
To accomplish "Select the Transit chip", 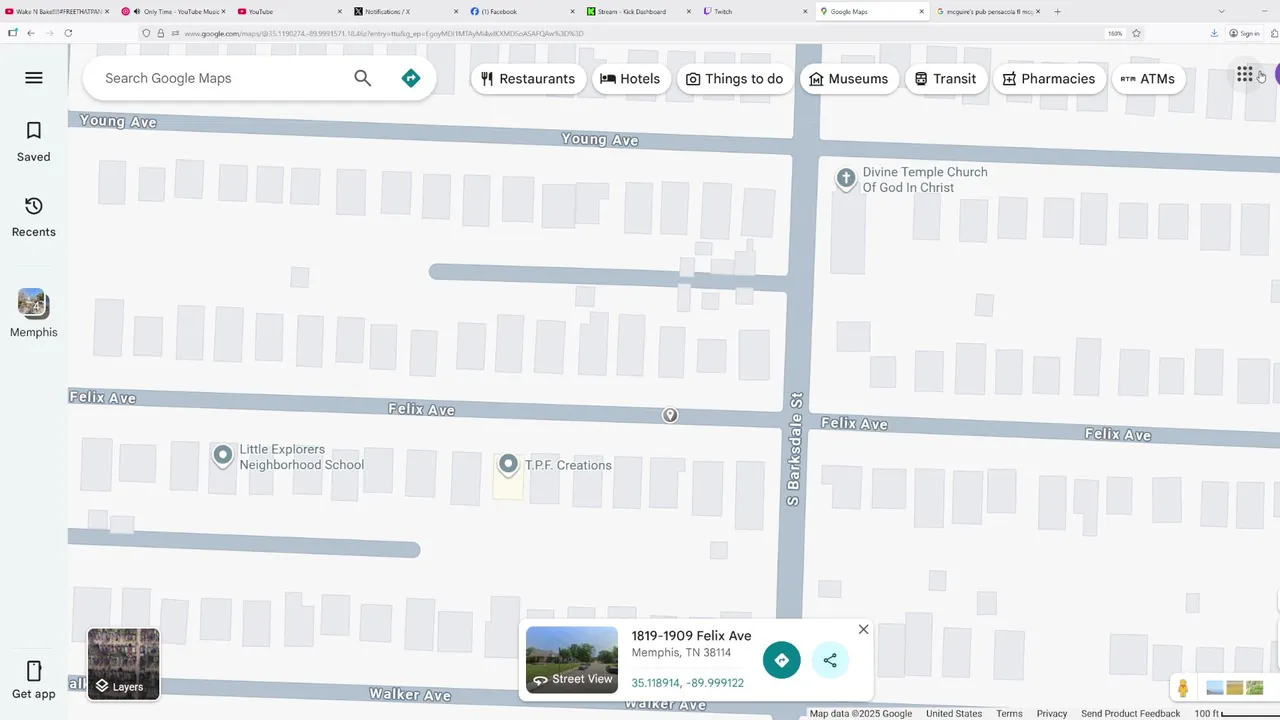I will point(945,79).
